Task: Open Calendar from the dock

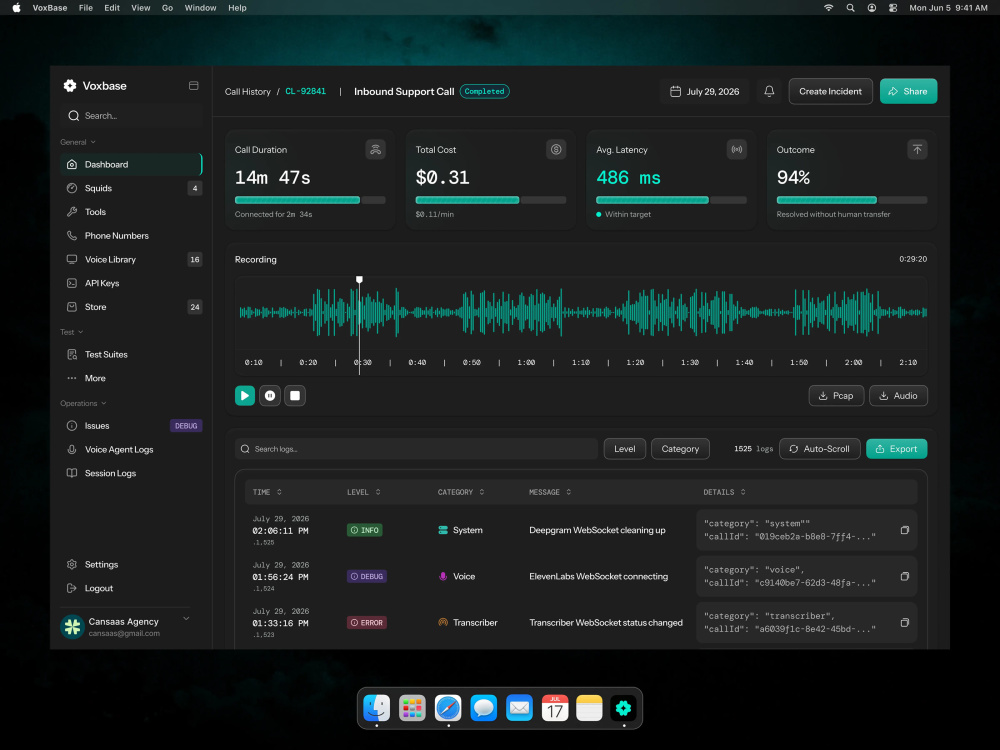Action: [555, 708]
